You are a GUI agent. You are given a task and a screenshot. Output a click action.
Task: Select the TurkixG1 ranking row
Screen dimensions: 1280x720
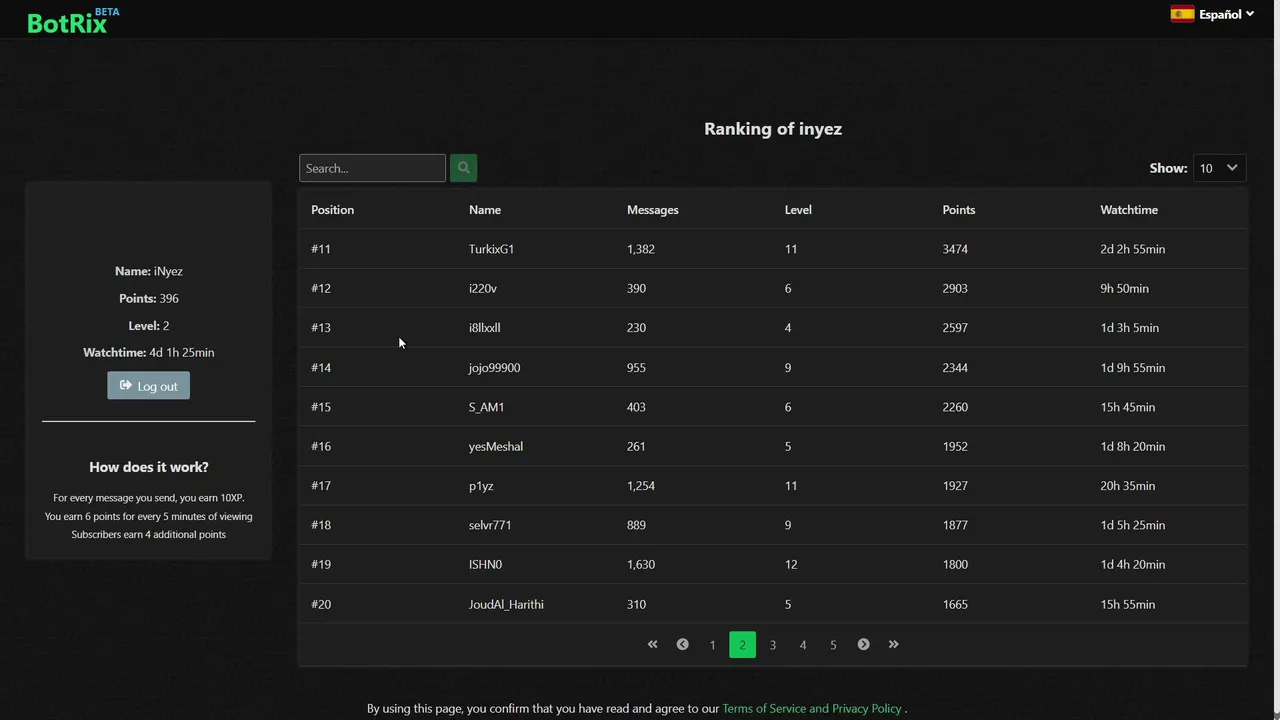click(772, 249)
